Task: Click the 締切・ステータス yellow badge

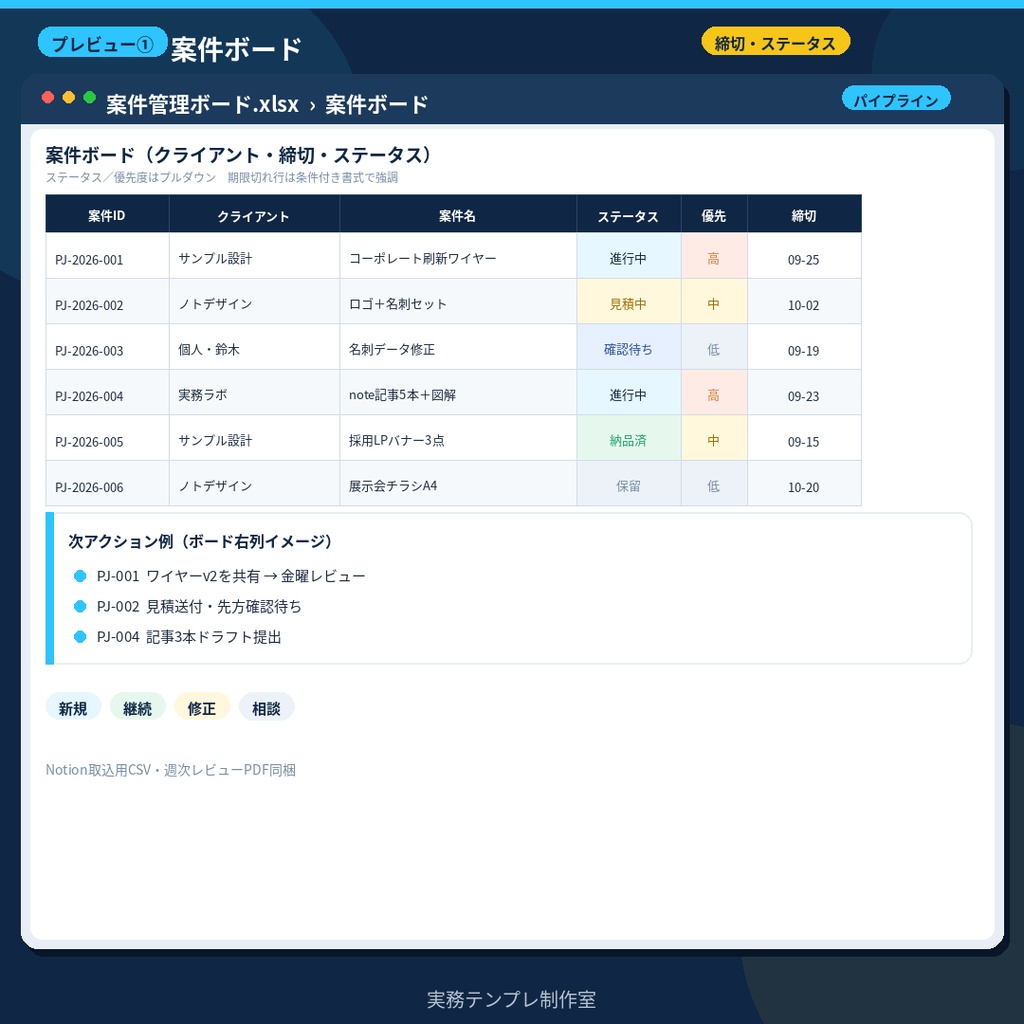Action: 775,42
